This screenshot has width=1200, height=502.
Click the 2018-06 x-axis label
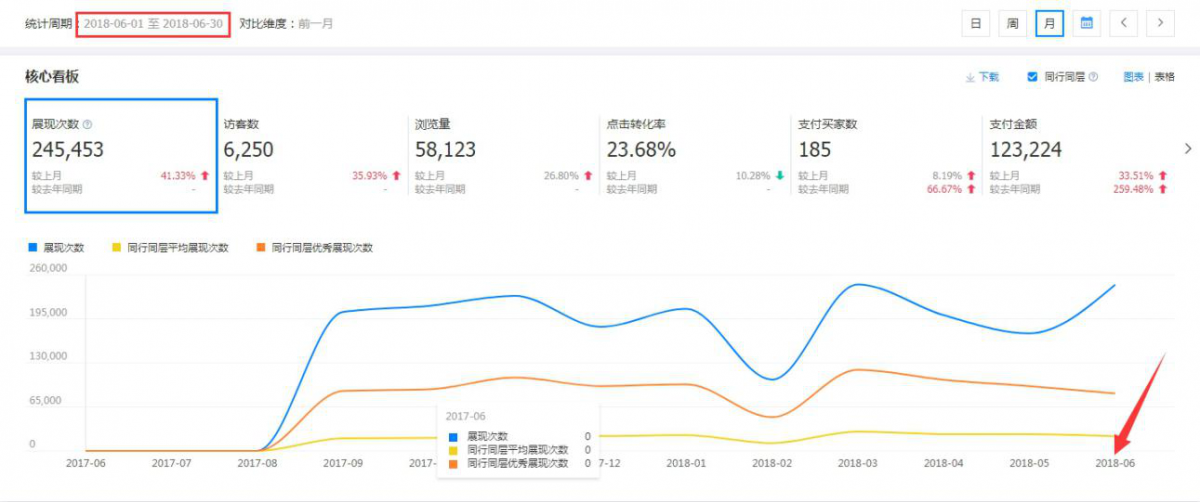click(x=1115, y=463)
